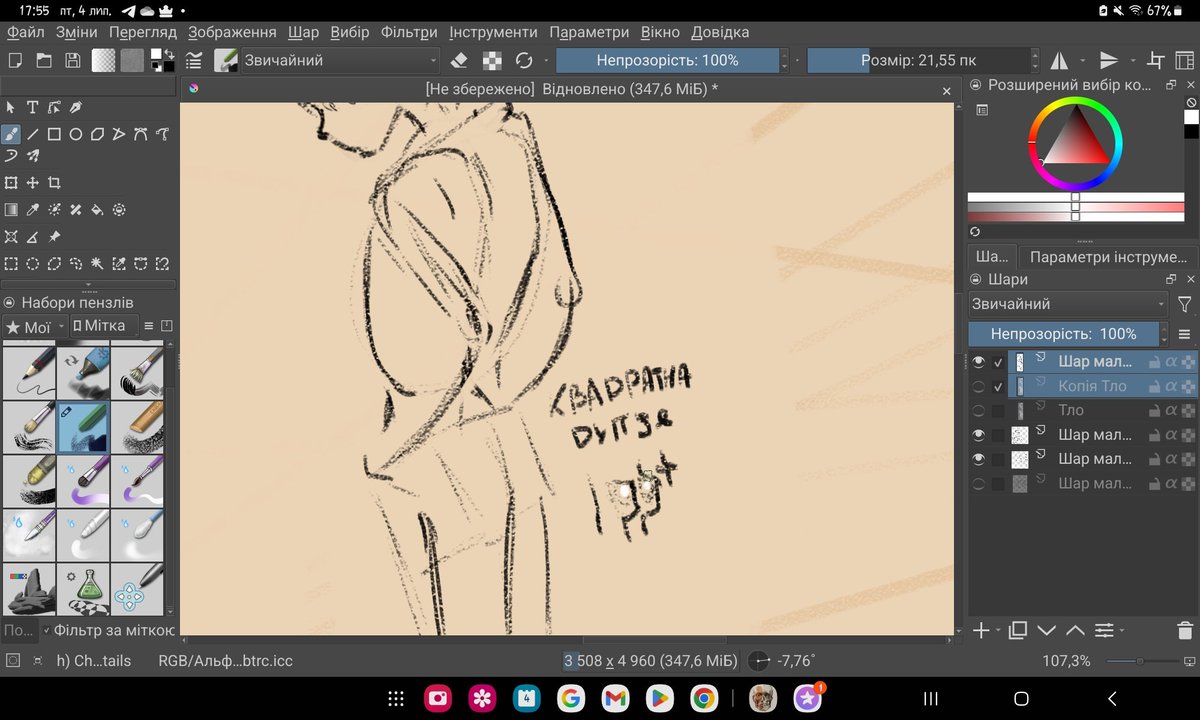Image resolution: width=1200 pixels, height=720 pixels.
Task: Toggle lock on Тло layer
Action: [1153, 410]
